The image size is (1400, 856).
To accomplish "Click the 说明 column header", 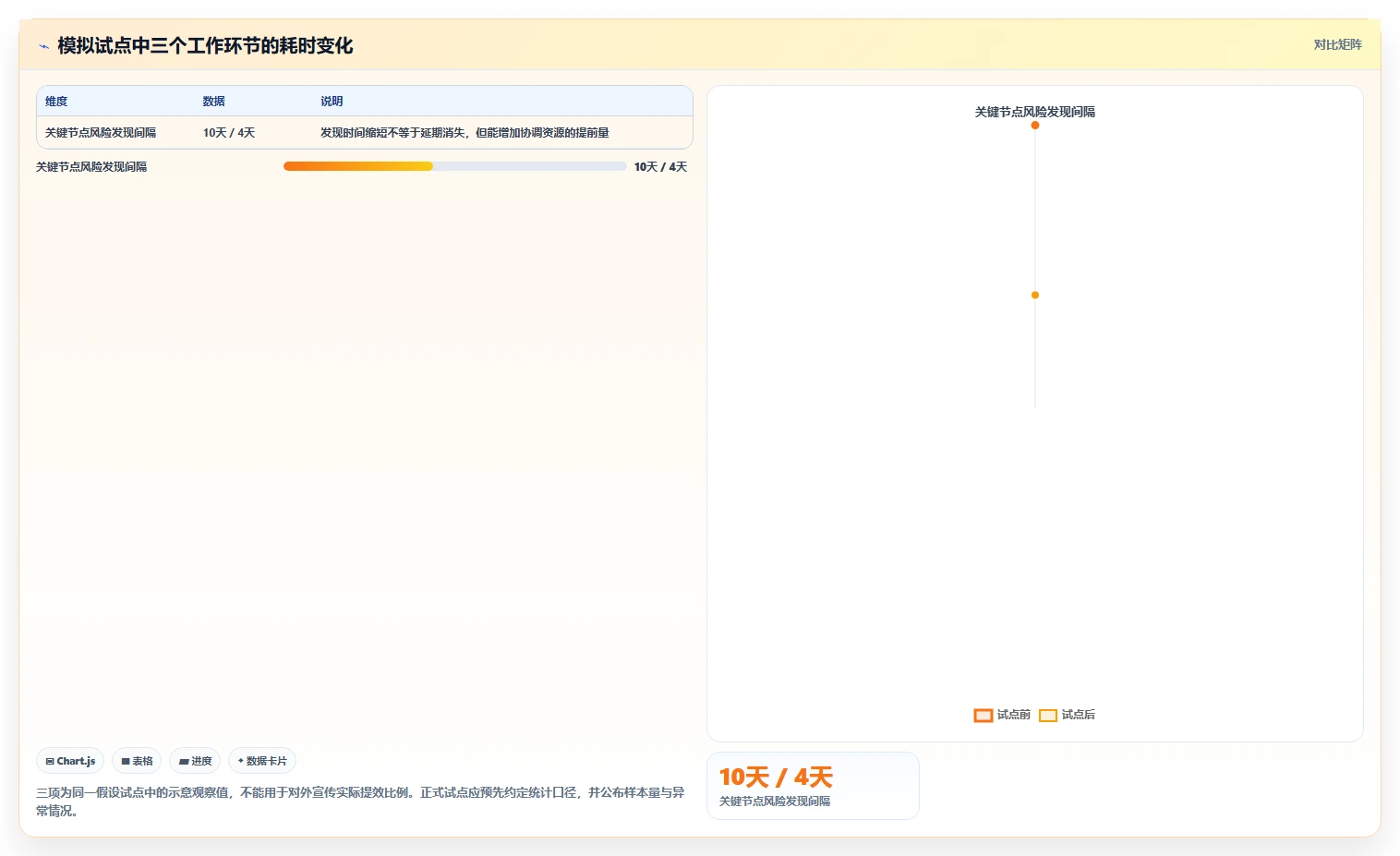I will tap(332, 102).
